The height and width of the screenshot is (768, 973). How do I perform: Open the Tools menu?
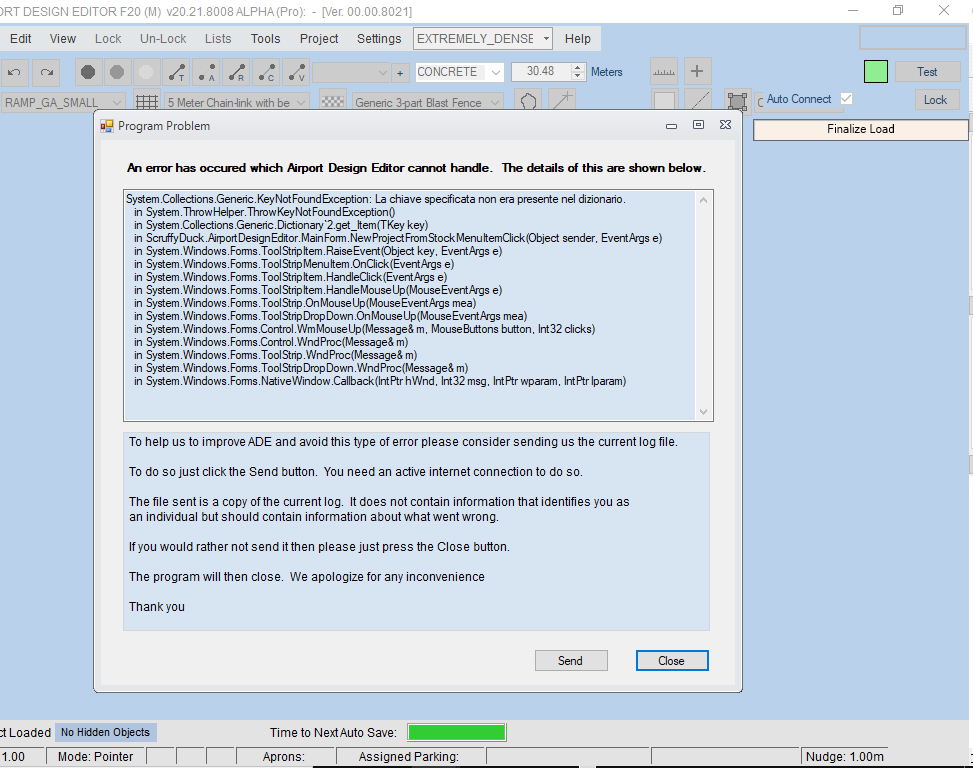(x=265, y=39)
